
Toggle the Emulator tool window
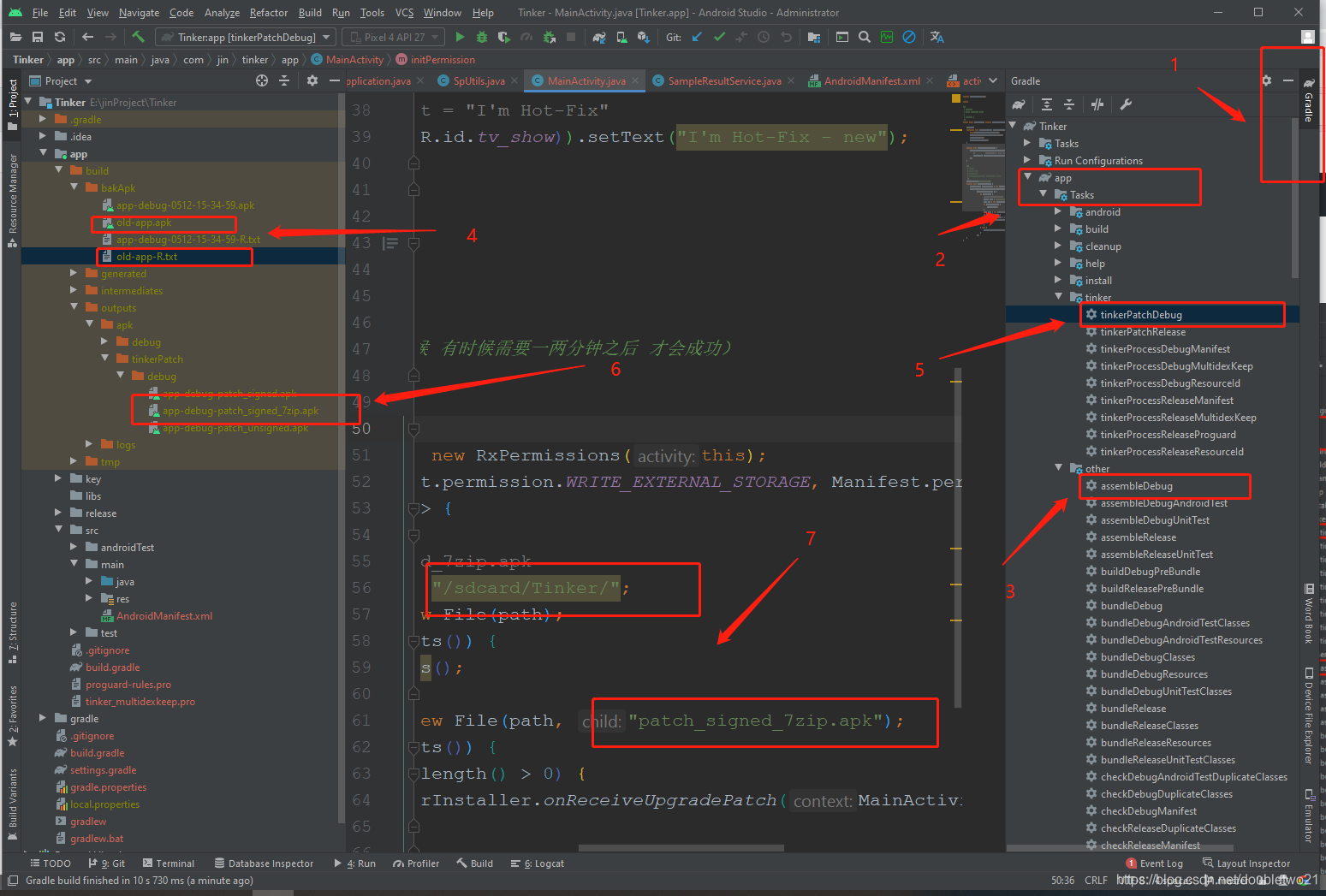(x=1308, y=816)
